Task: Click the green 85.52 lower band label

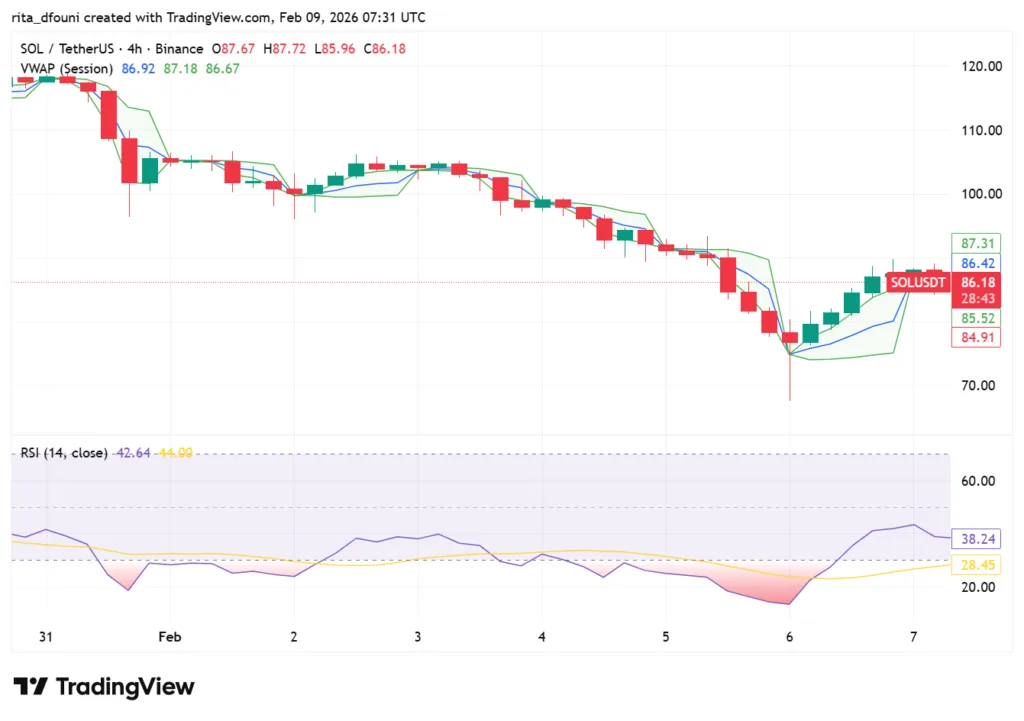Action: pos(976,318)
